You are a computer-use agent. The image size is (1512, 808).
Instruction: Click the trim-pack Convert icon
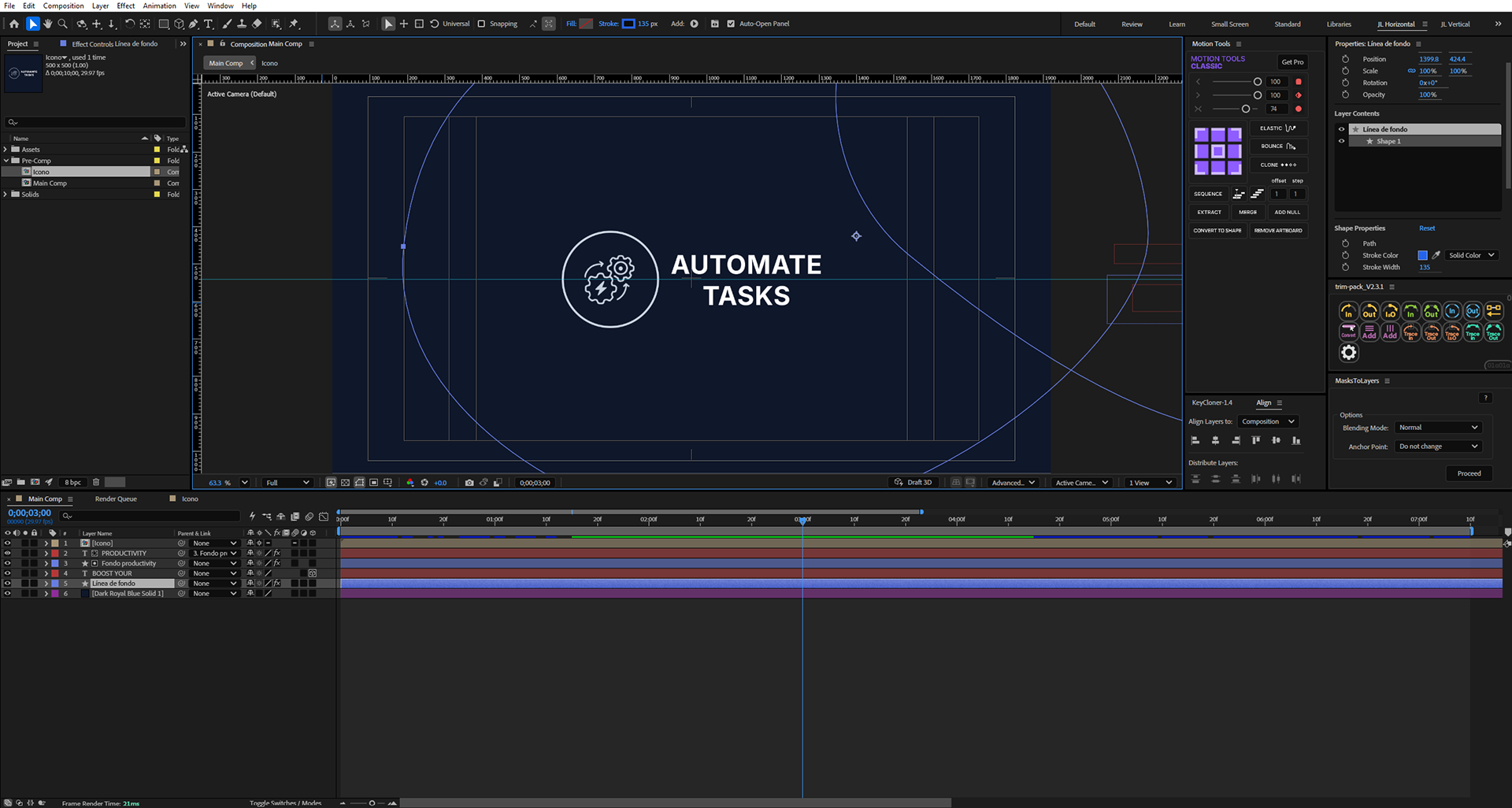tap(1348, 332)
